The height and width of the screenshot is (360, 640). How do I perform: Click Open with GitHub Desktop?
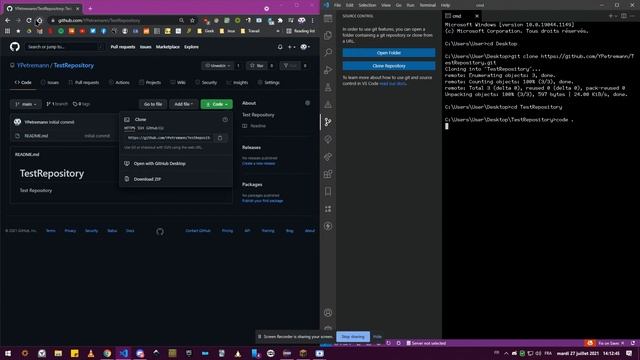click(x=159, y=164)
